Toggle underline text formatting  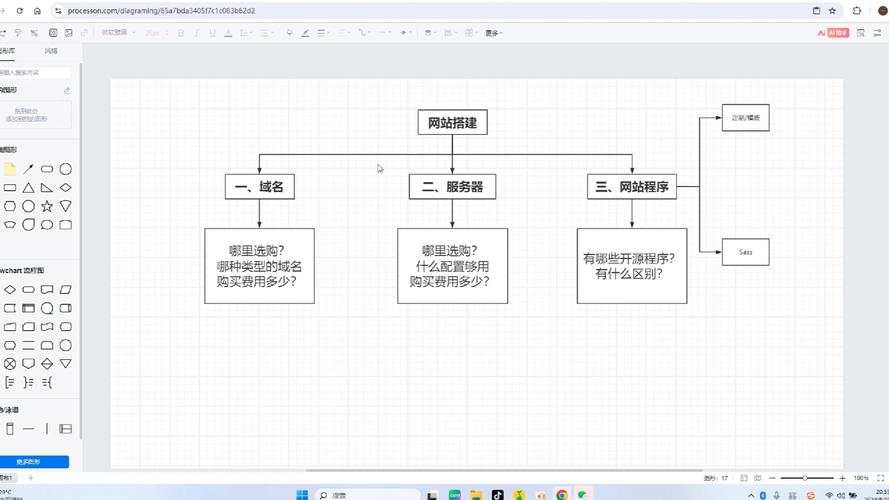(212, 33)
